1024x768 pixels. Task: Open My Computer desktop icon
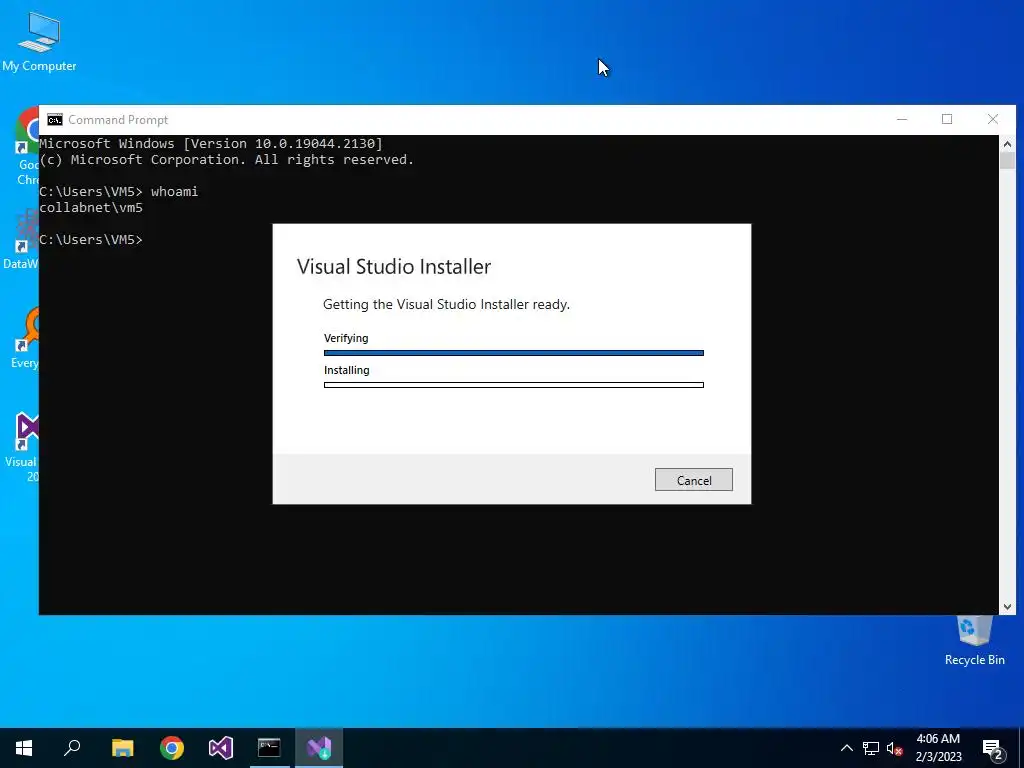[39, 40]
